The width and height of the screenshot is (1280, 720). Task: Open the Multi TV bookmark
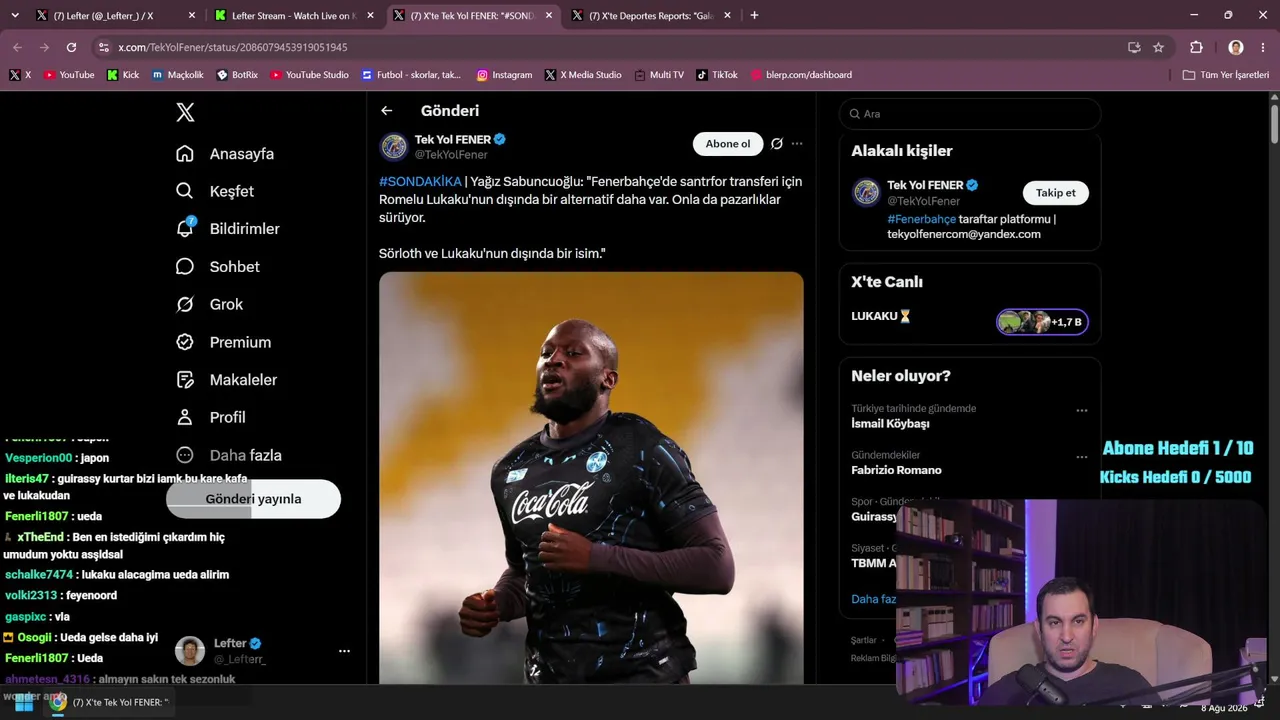pyautogui.click(x=659, y=75)
